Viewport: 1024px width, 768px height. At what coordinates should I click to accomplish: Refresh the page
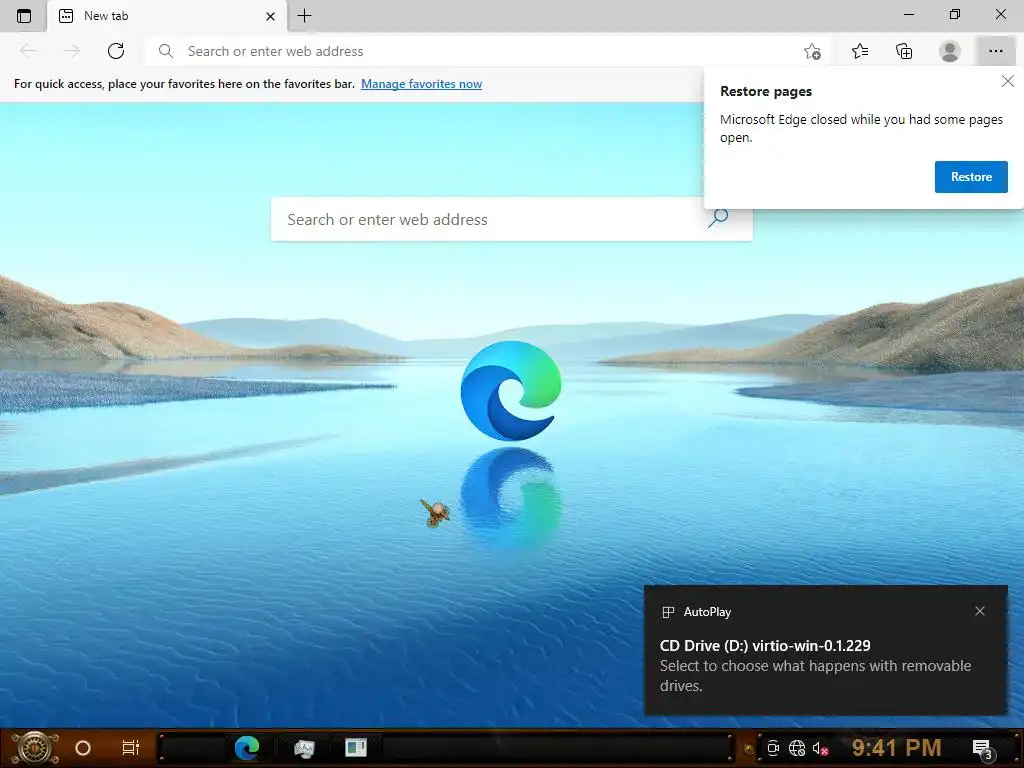[116, 51]
